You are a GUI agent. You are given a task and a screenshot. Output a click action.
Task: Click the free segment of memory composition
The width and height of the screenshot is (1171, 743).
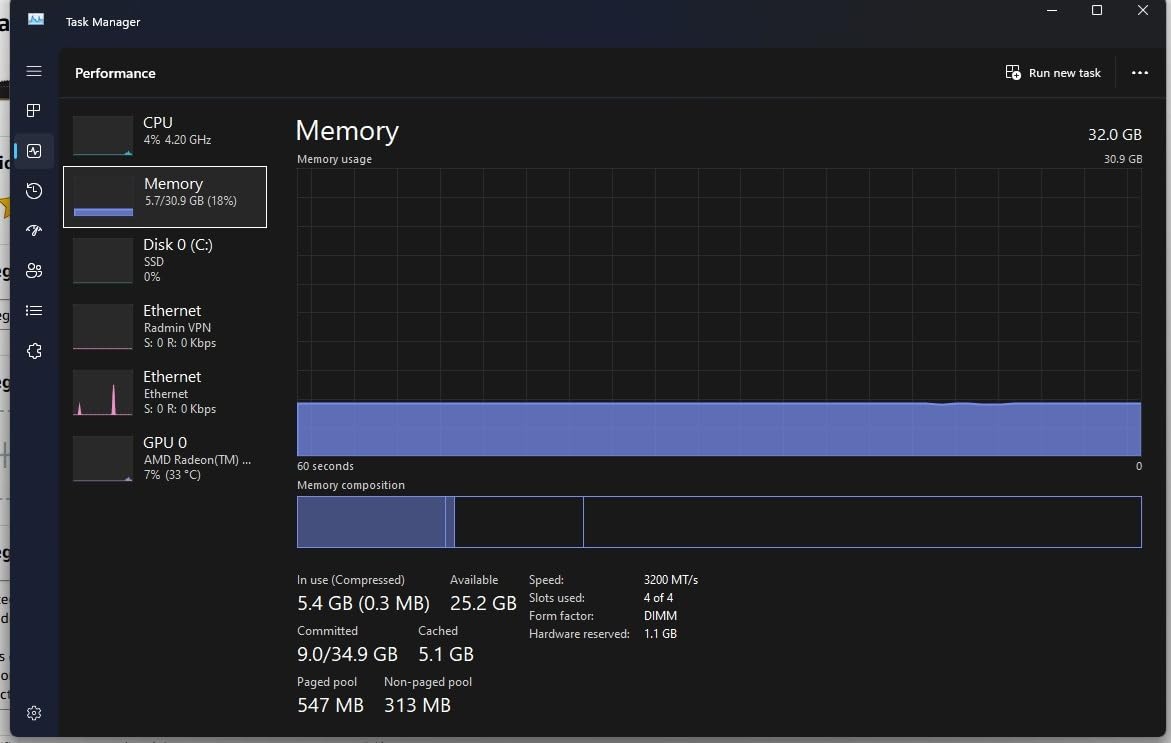862,522
